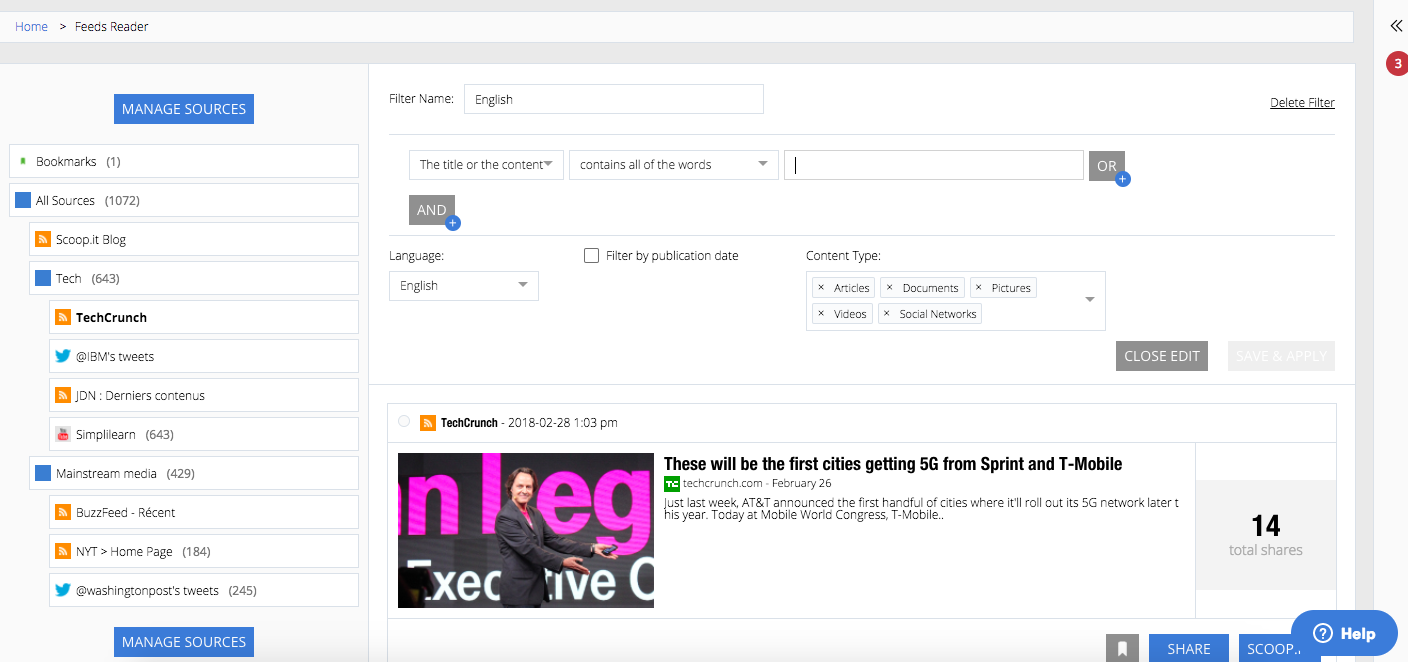Open the 'The title or the content' dropdown
1408x662 pixels.
tap(486, 165)
